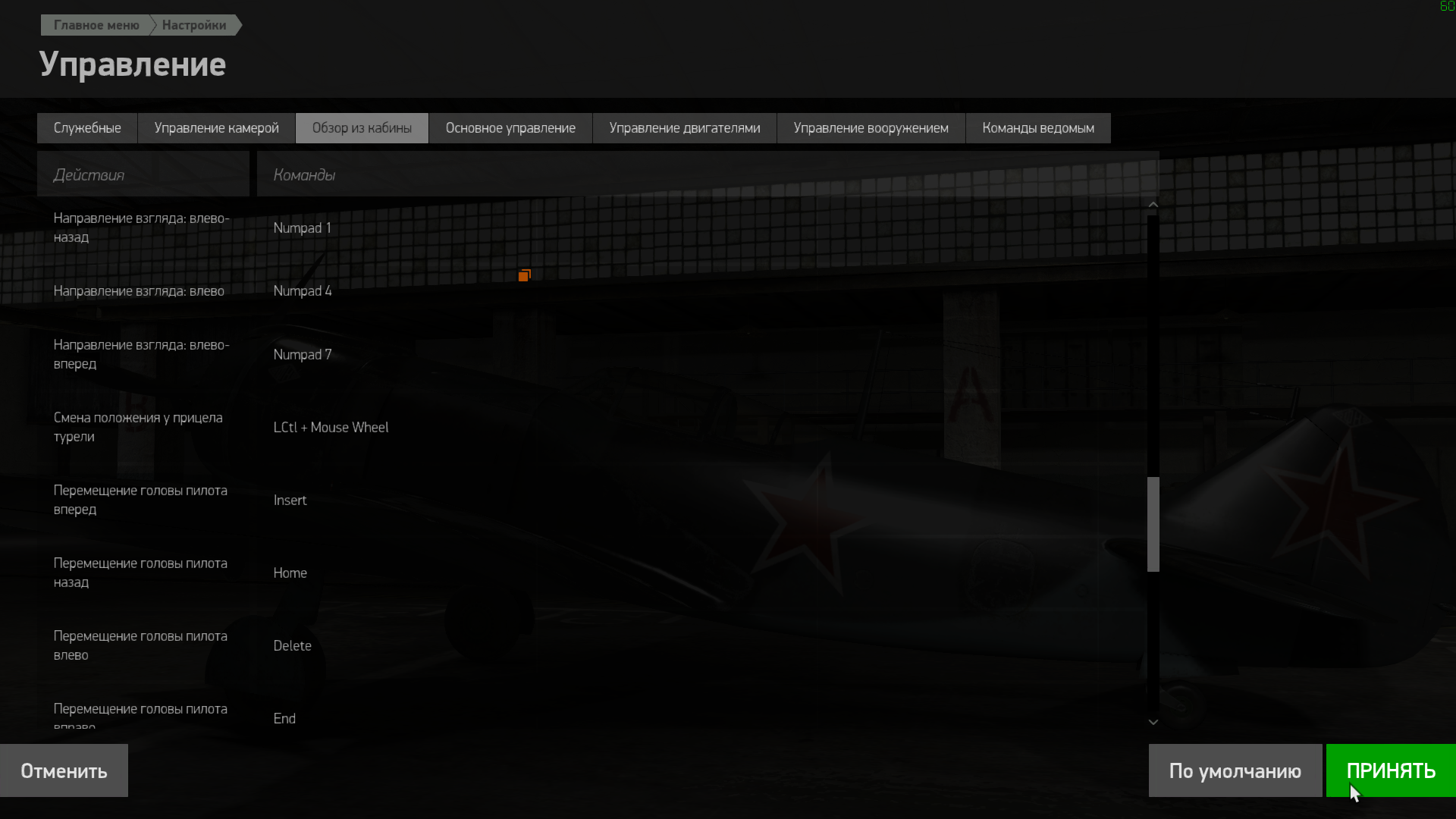Screen dimensions: 1456x819
Task: Select the Обзор из кабины tab
Action: [x=362, y=128]
